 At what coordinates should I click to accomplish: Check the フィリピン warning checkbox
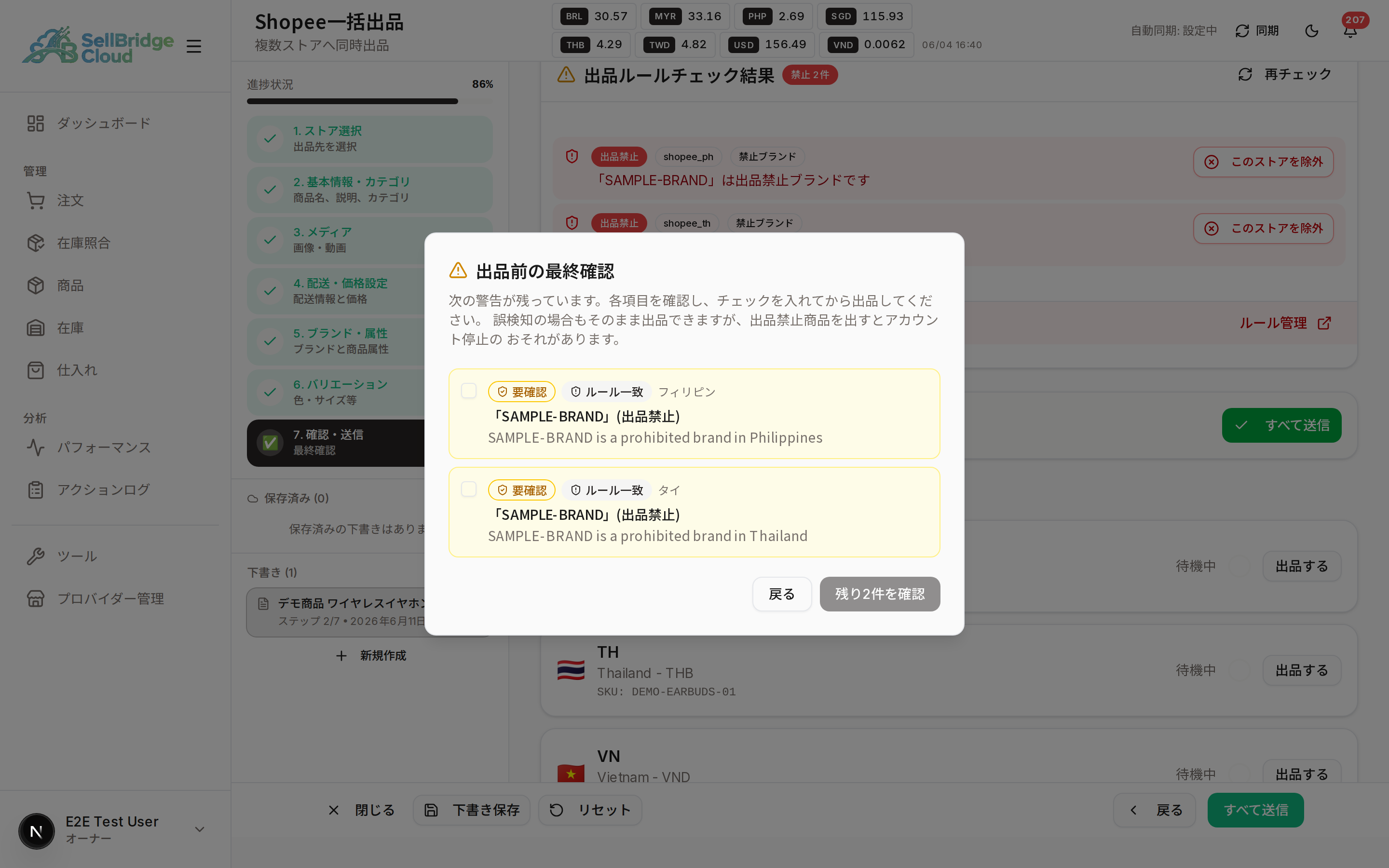tap(469, 391)
